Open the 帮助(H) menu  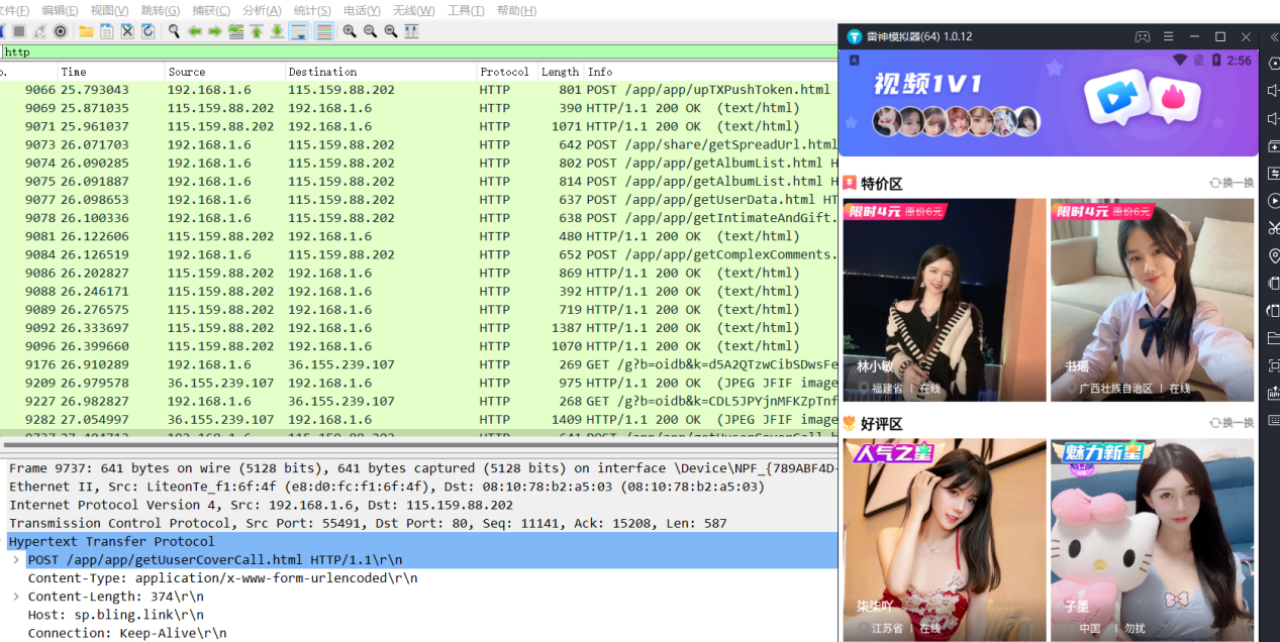517,10
